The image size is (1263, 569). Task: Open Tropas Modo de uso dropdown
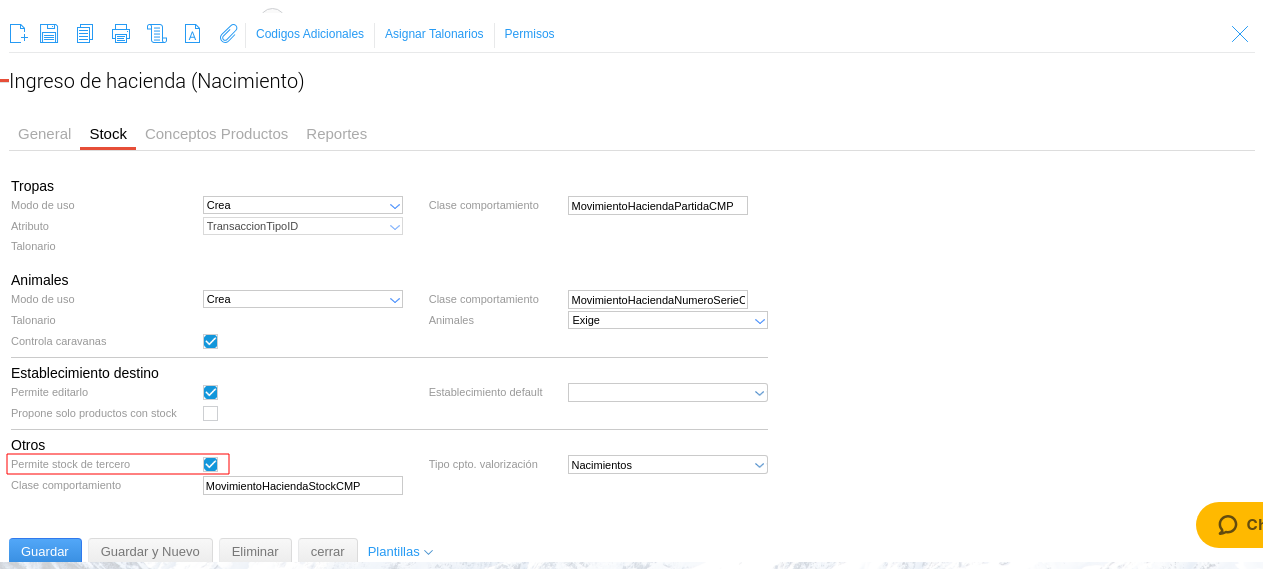[302, 205]
